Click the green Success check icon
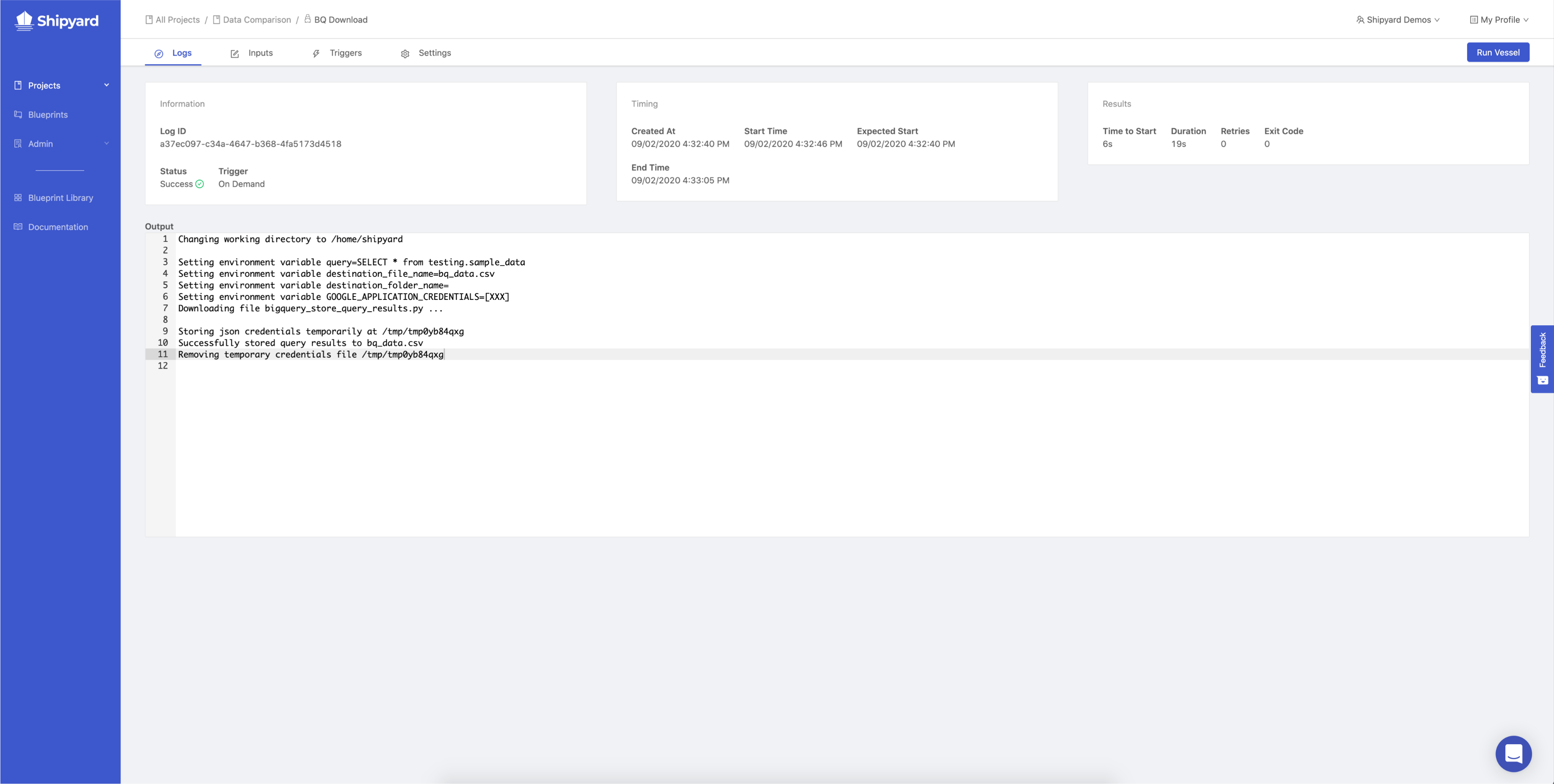Viewport: 1554px width, 784px height. point(200,184)
